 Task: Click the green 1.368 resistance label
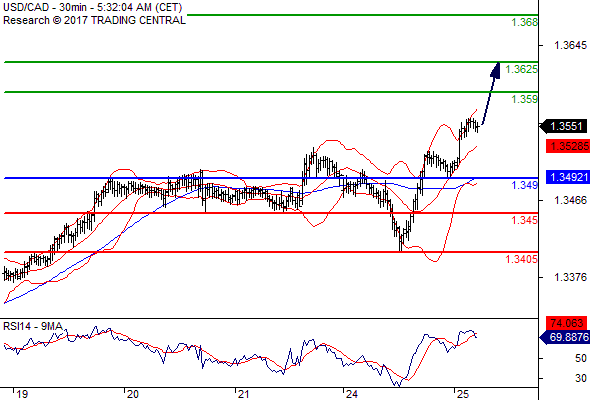click(525, 22)
